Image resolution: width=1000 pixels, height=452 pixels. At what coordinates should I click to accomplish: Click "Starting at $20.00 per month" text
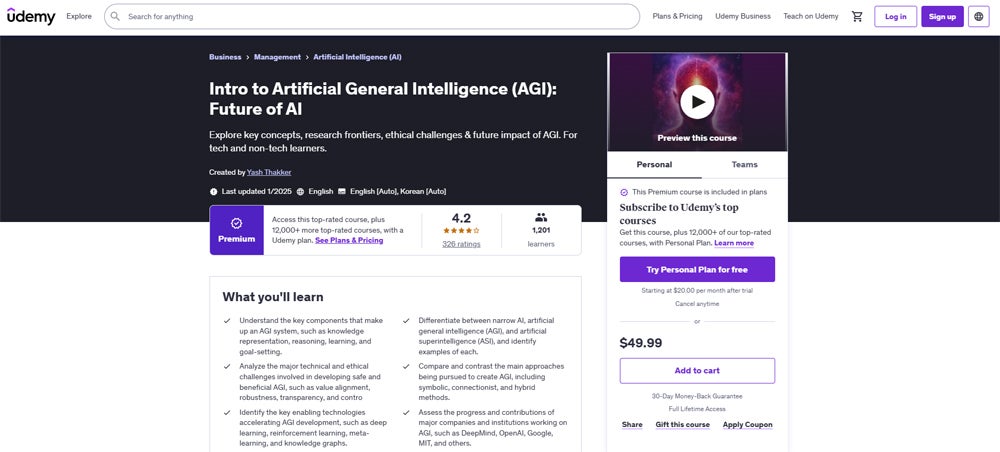pos(697,291)
